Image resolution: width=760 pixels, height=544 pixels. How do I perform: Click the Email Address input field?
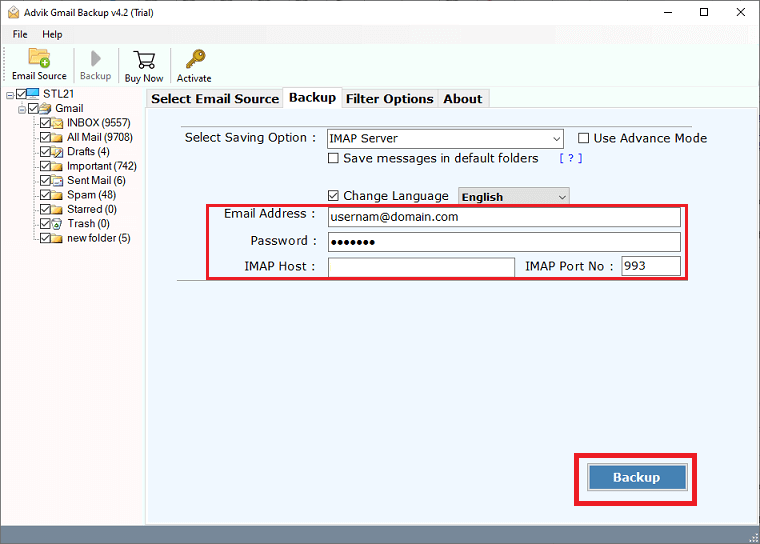point(504,217)
